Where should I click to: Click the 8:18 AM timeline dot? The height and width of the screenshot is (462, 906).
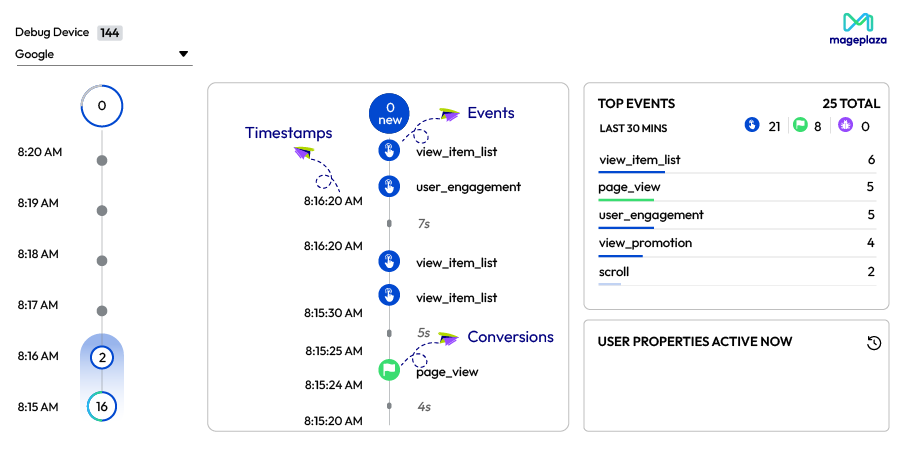[101, 261]
